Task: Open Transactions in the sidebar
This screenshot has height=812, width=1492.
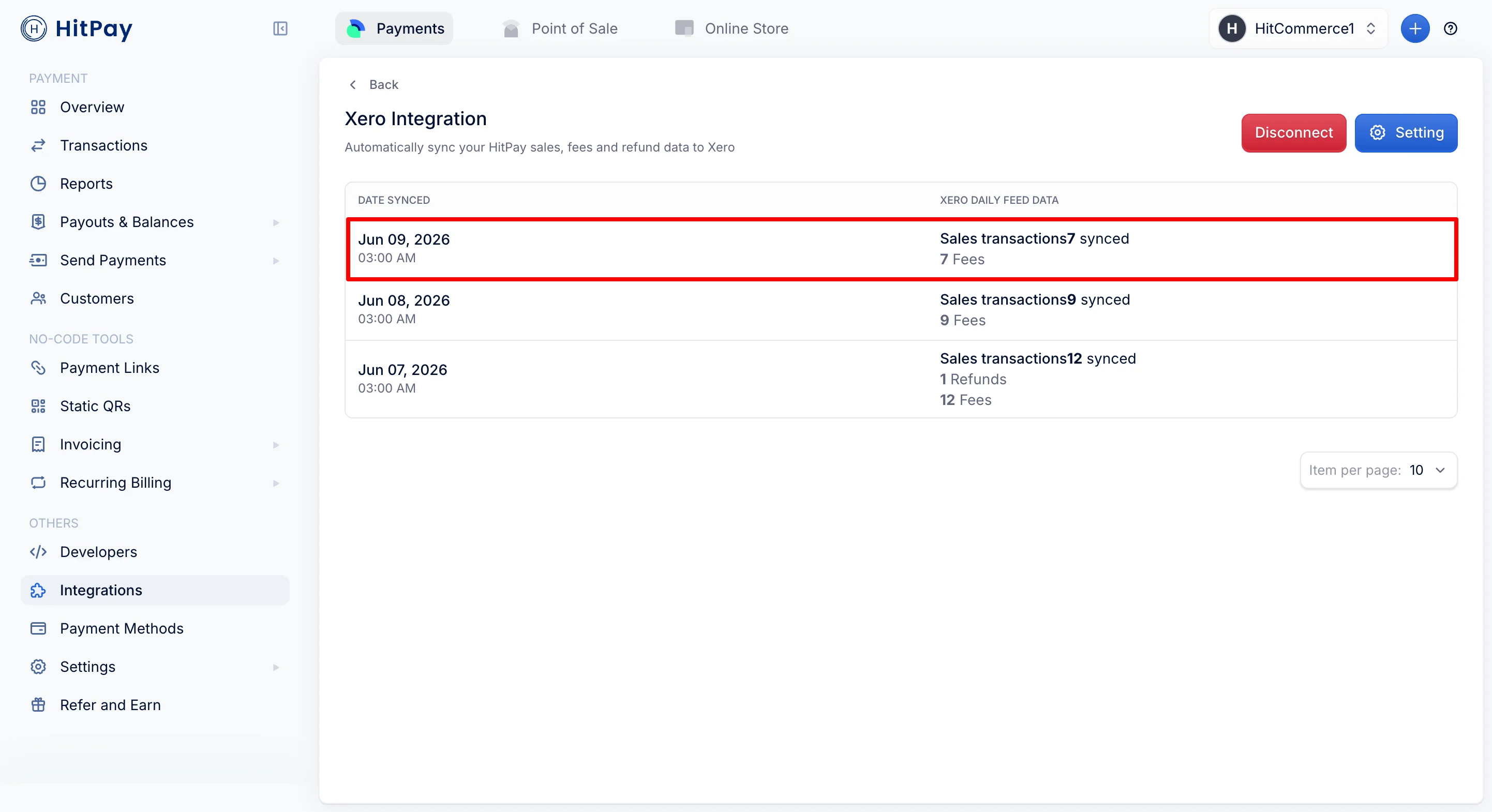Action: 155,145
